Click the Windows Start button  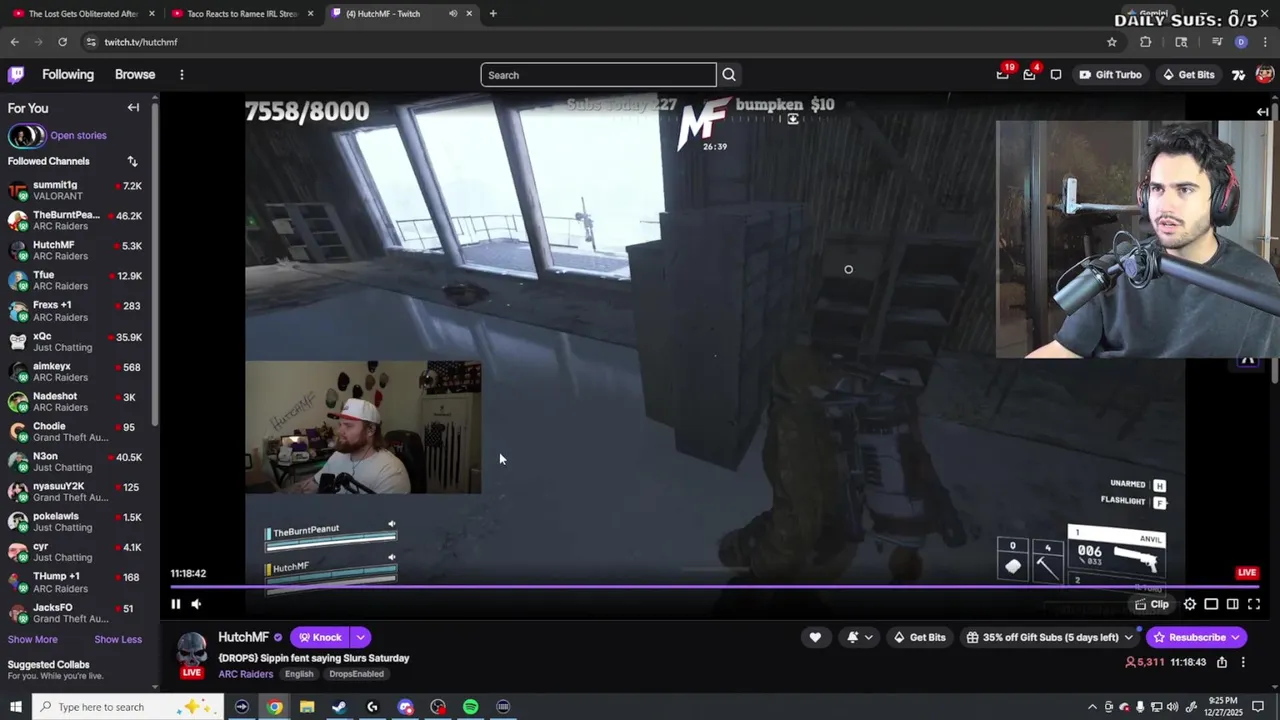pyautogui.click(x=15, y=707)
